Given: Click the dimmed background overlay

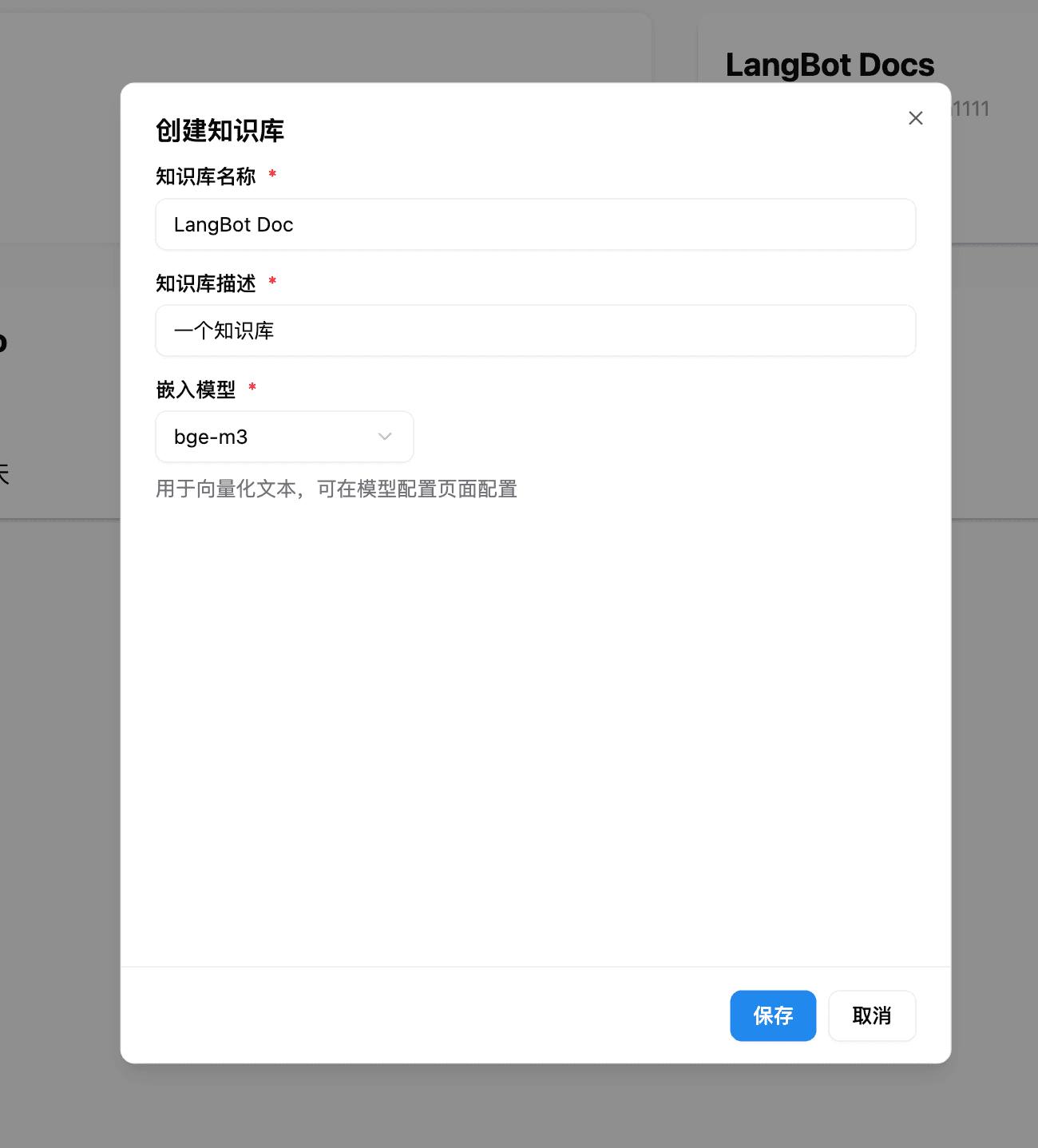Looking at the screenshot, I should [x=56, y=718].
